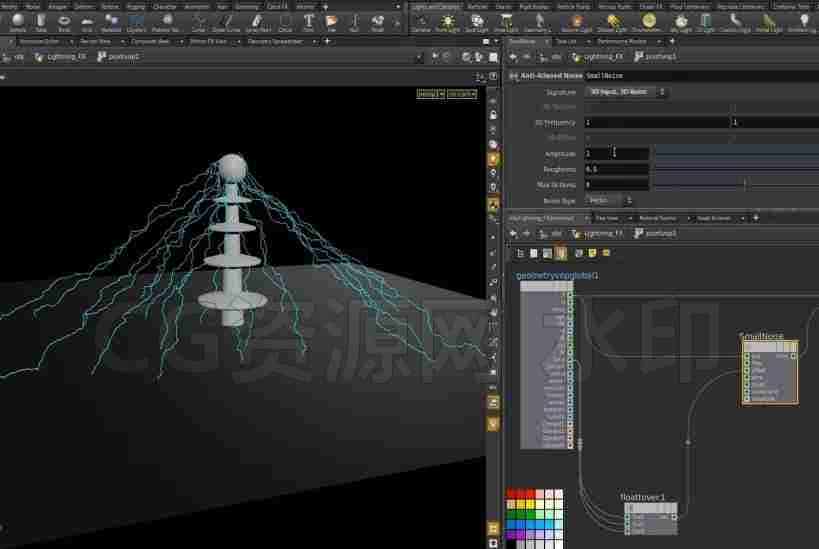Screen dimensions: 819x549
Task: Select the geometryvopglobal1 node
Action: pyautogui.click(x=547, y=366)
